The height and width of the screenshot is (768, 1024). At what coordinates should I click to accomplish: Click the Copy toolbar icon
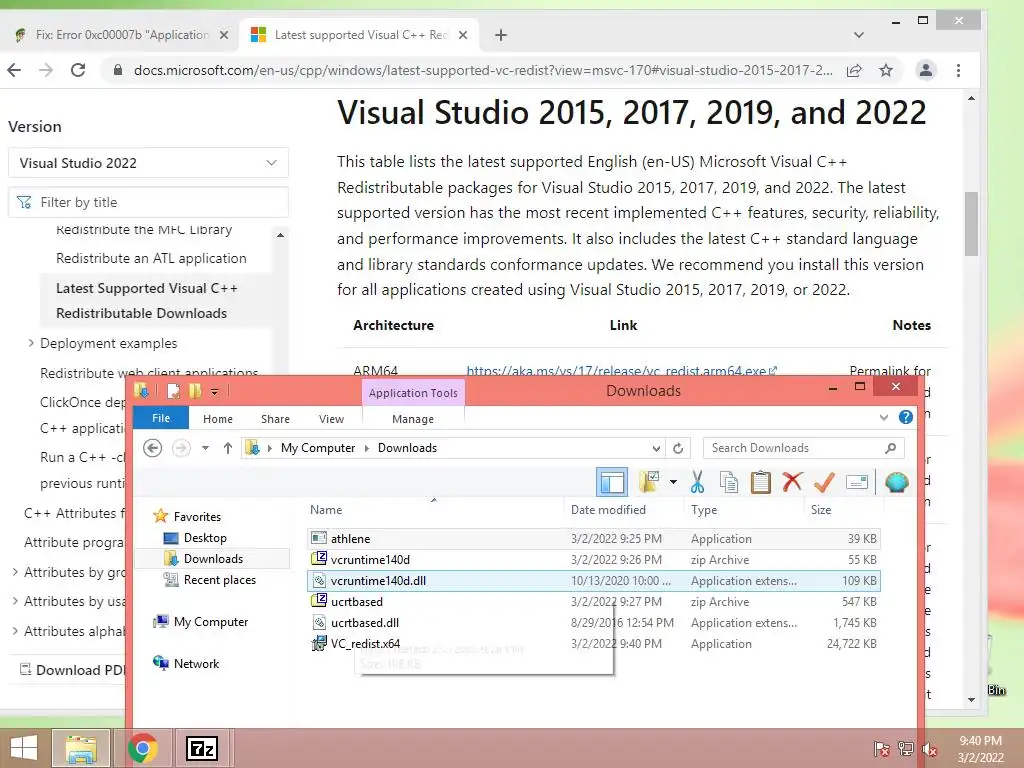point(728,483)
